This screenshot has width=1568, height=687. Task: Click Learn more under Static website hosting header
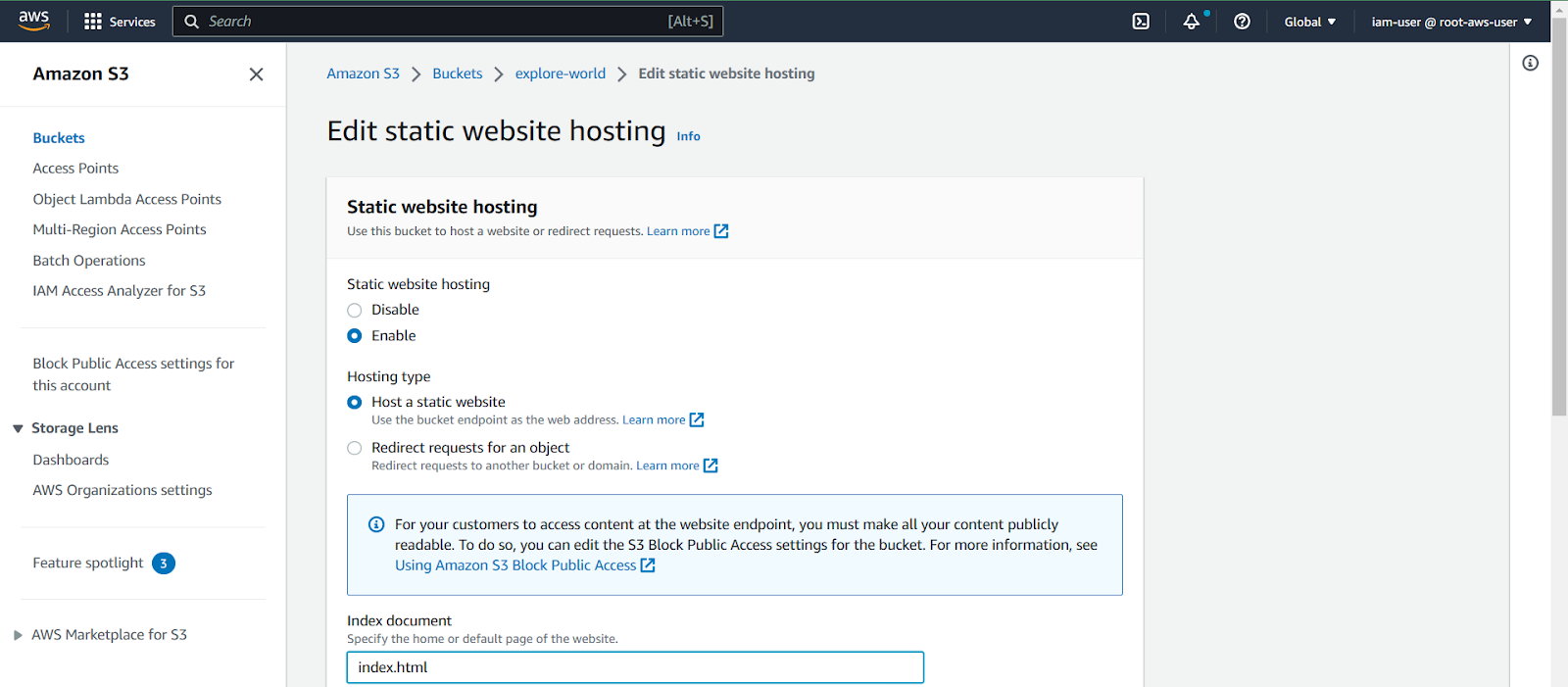point(678,231)
